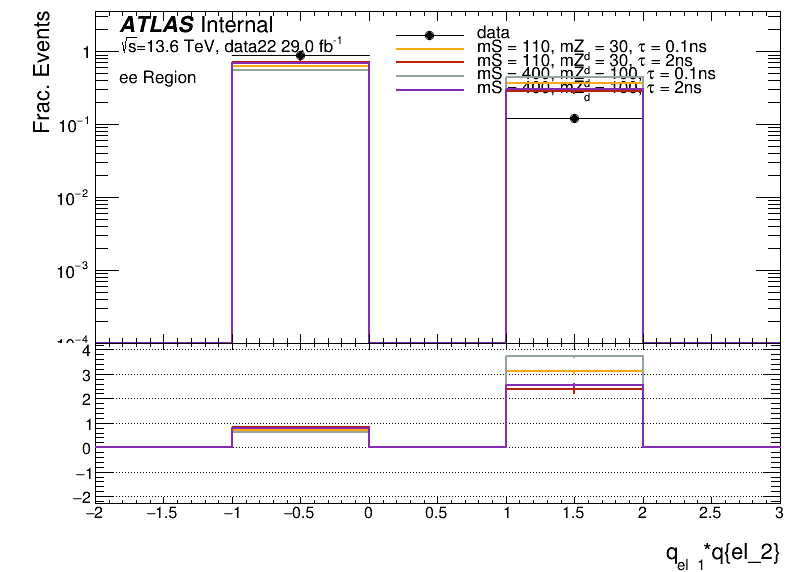This screenshot has width=796, height=572.
Task: Select the x-axis title q_el_1*q{el_2}
Action: click(720, 553)
